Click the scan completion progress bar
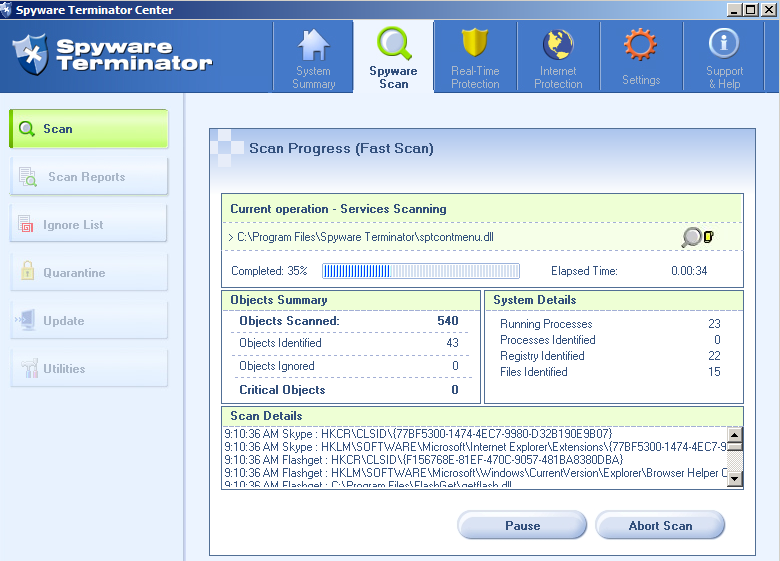This screenshot has width=780, height=561. click(x=421, y=271)
